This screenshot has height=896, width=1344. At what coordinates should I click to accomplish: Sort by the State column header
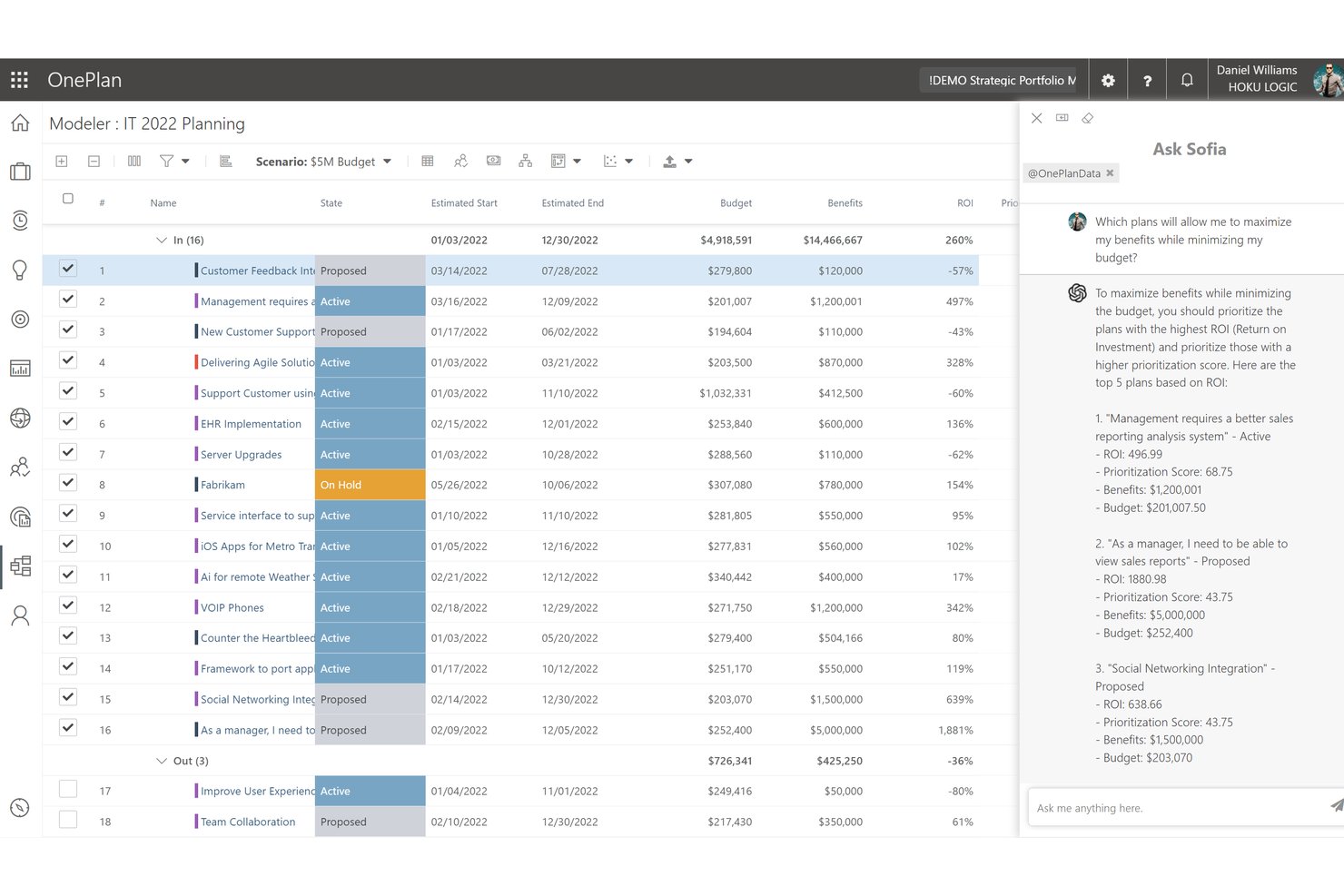(x=331, y=203)
